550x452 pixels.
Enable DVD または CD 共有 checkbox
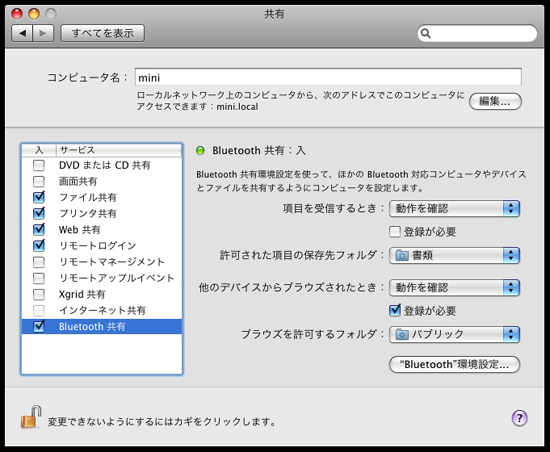coord(39,165)
